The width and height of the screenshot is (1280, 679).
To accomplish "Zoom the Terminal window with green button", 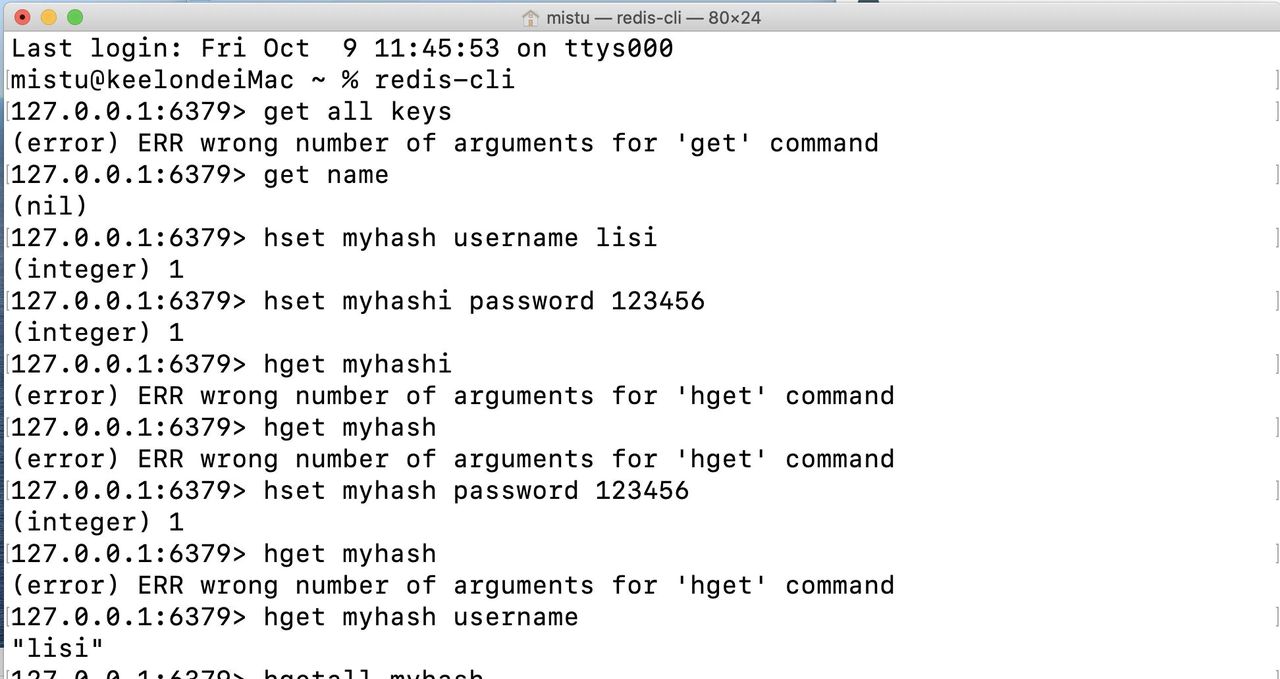I will (x=74, y=18).
